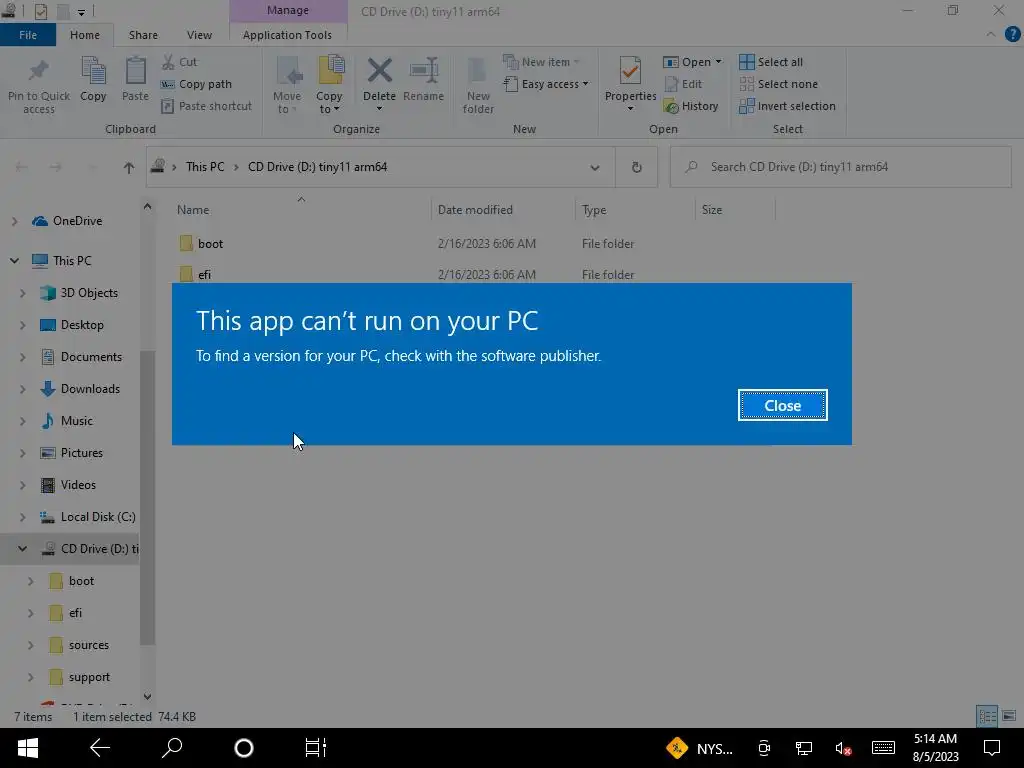Screen dimensions: 1024x768
Task: Click the New folder icon
Action: pos(478,72)
